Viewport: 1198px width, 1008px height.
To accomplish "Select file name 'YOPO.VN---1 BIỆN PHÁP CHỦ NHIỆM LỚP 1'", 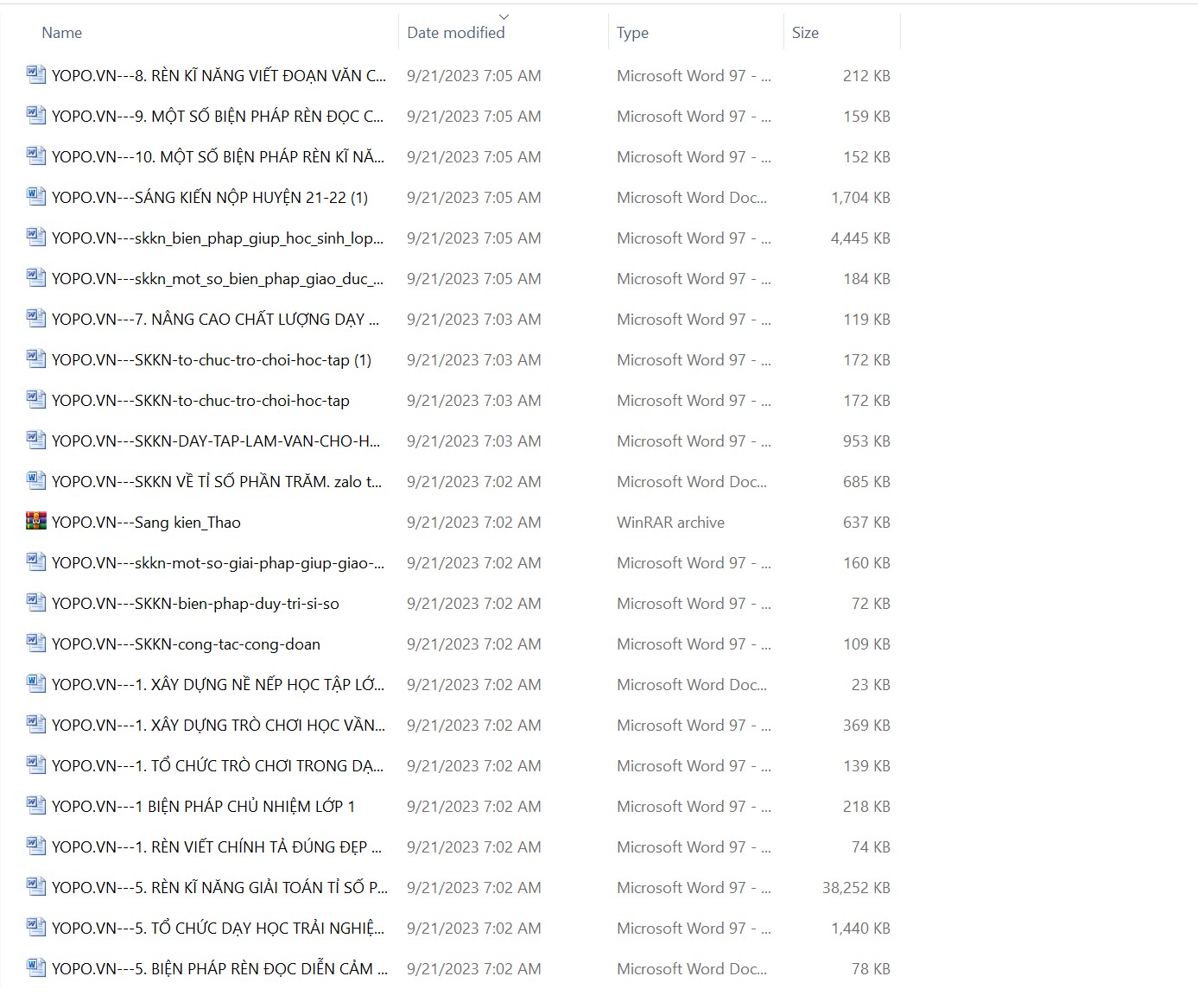I will pos(204,807).
